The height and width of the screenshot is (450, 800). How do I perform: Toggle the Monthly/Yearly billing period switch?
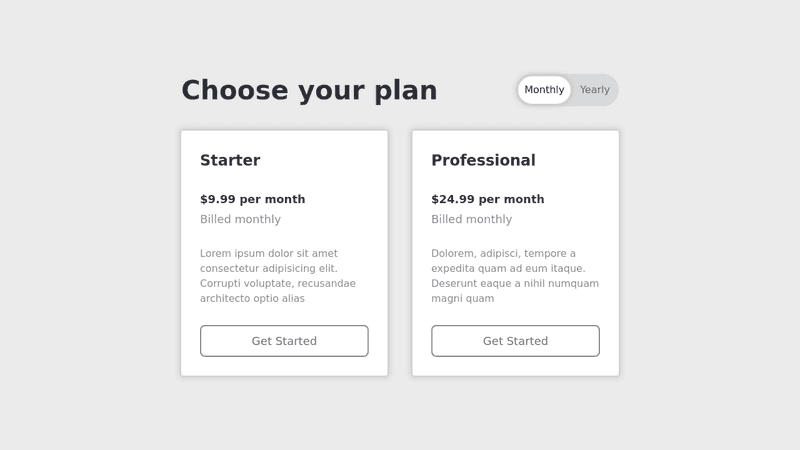(x=567, y=90)
